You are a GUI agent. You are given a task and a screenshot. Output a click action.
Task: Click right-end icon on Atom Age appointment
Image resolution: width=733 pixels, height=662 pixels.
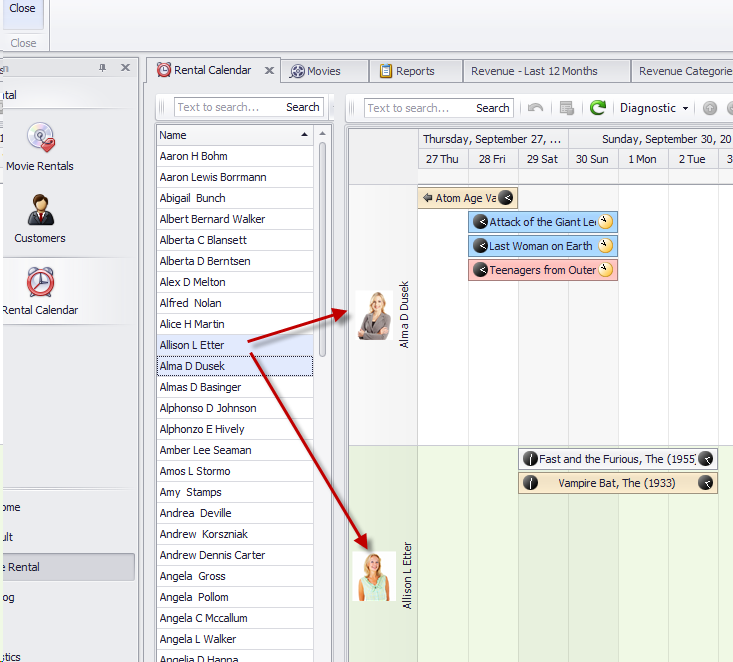(506, 198)
